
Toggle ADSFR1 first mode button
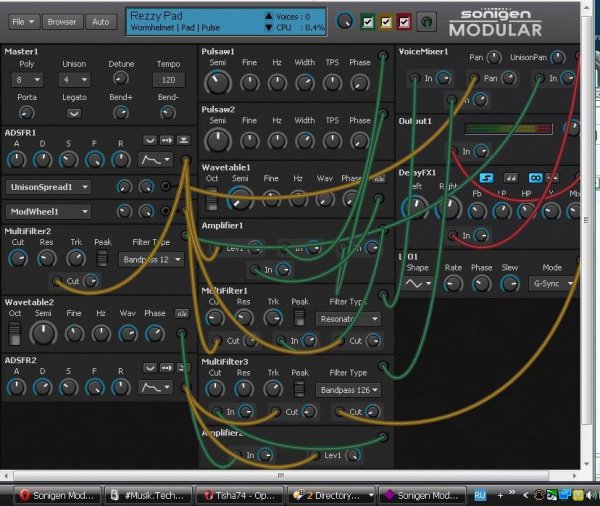[150, 140]
